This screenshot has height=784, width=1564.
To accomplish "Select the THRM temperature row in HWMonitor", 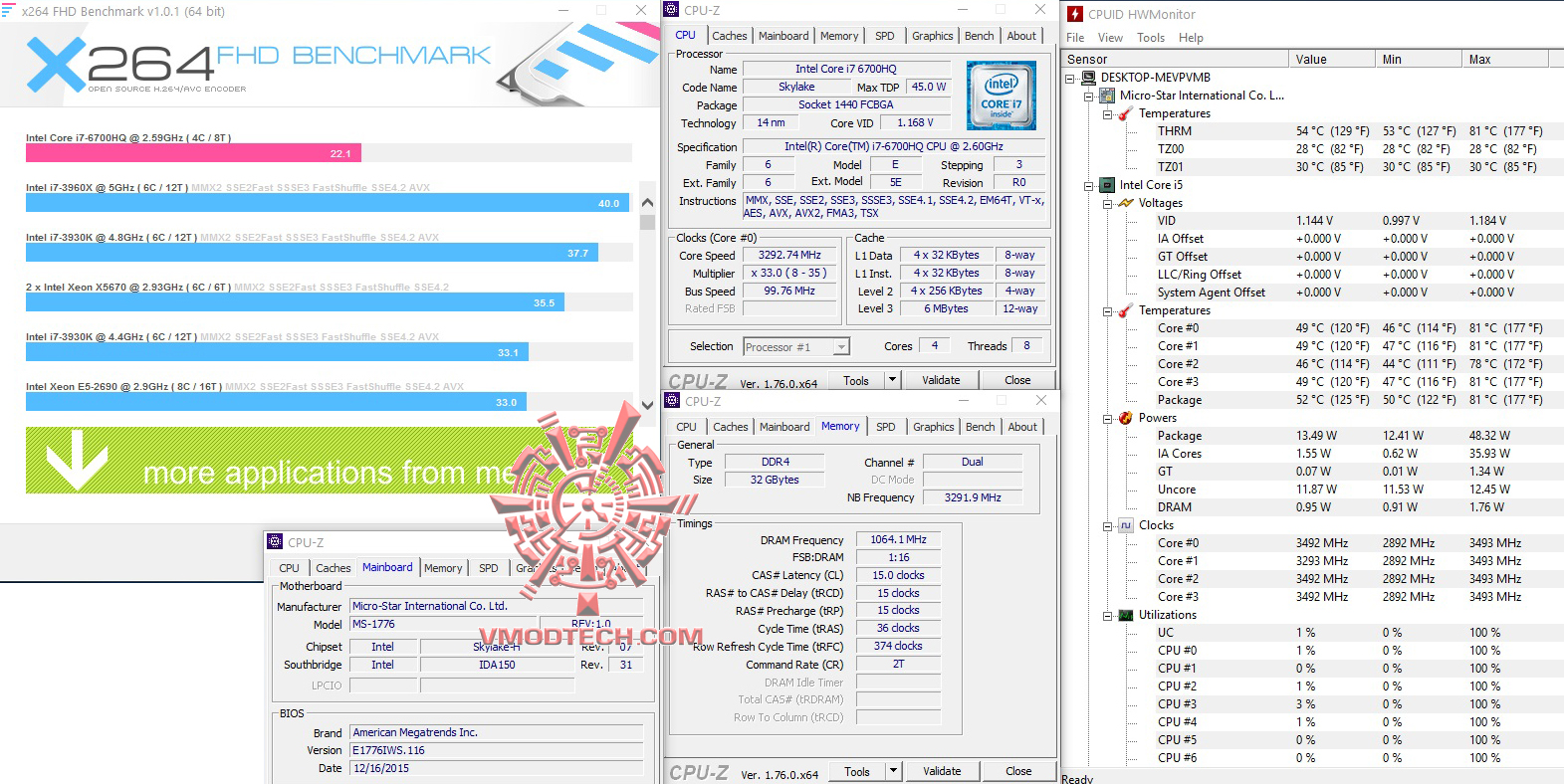I will [x=1349, y=131].
